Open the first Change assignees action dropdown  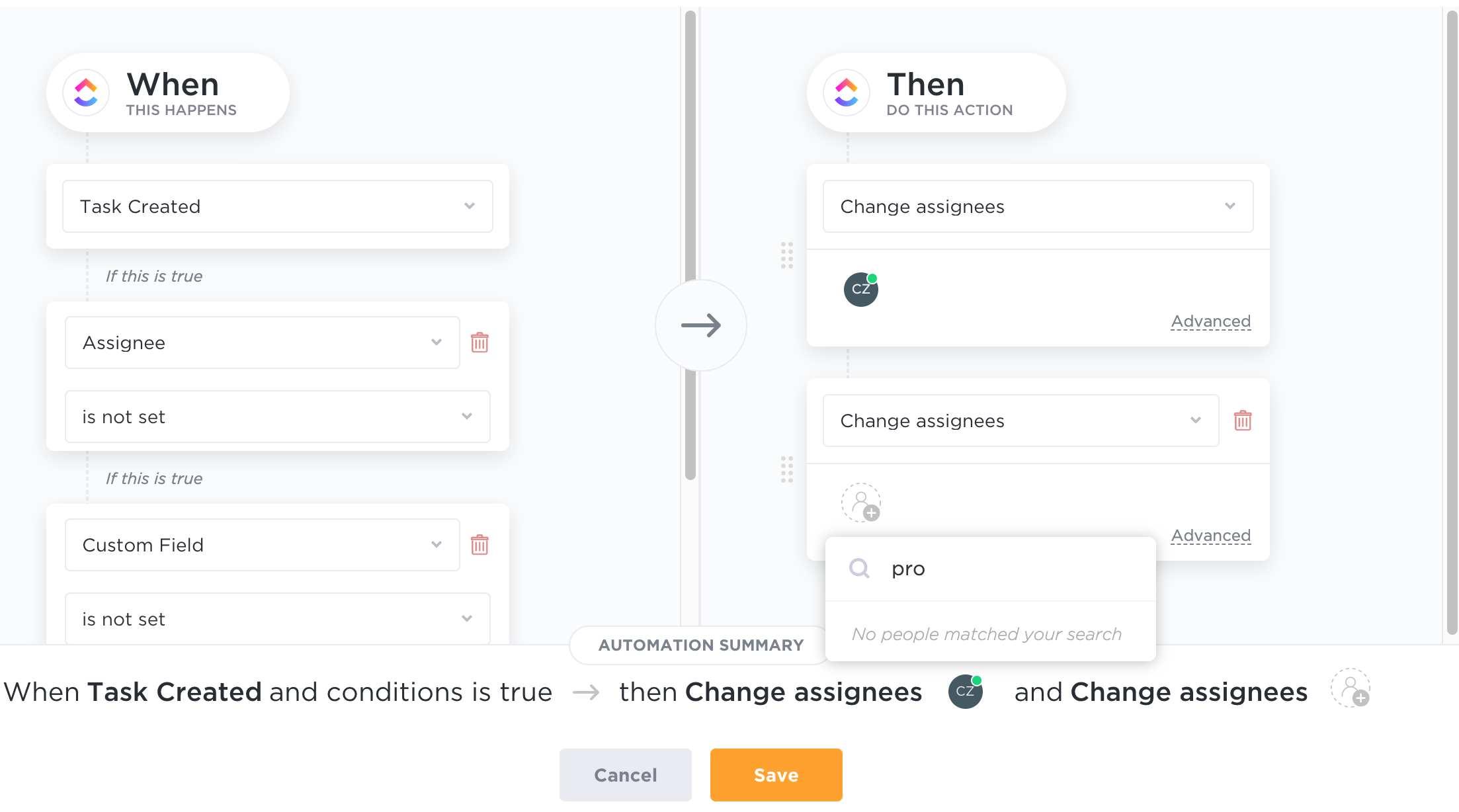click(1038, 206)
